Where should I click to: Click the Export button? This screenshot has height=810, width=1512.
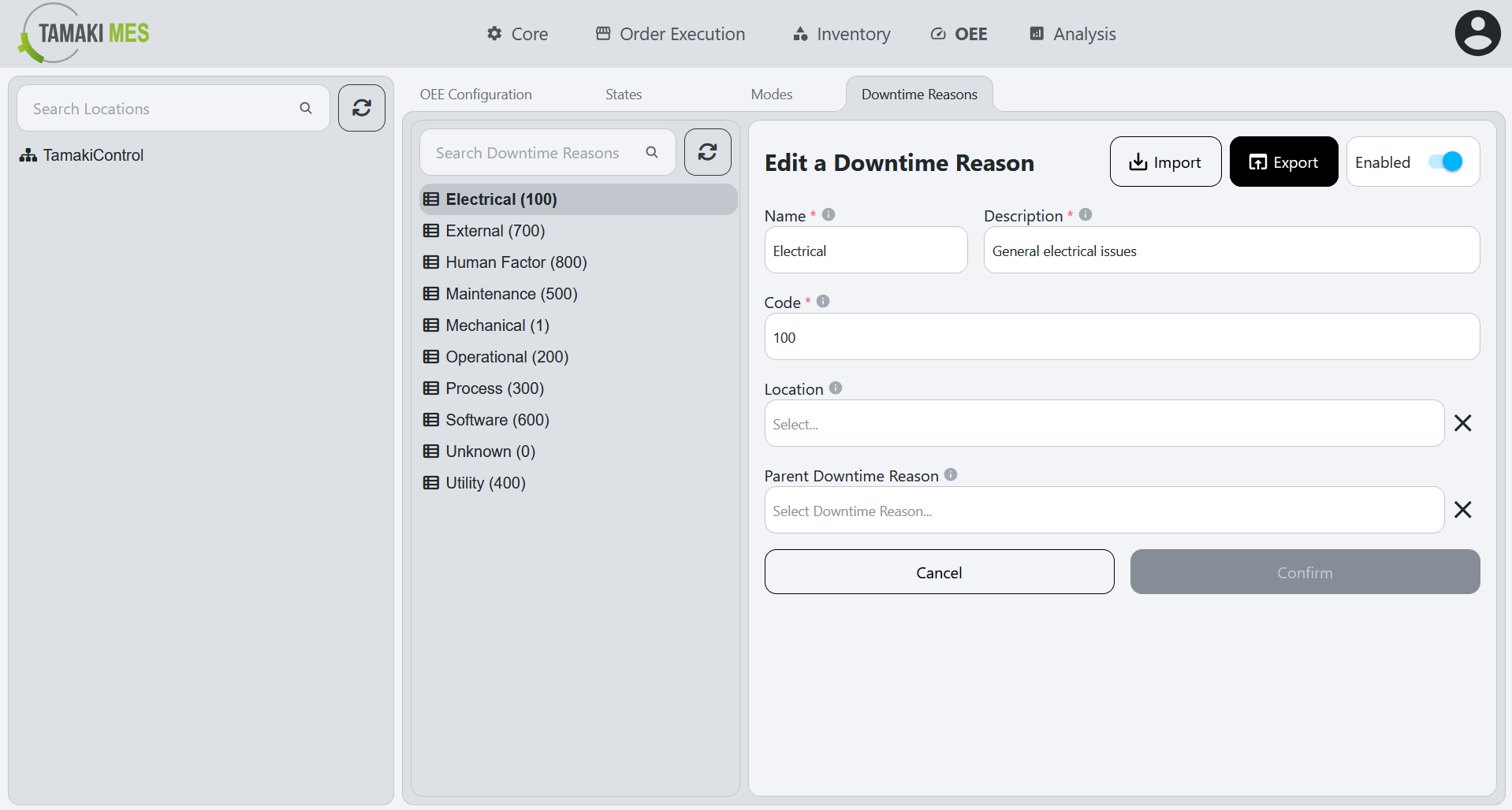[x=1283, y=162]
